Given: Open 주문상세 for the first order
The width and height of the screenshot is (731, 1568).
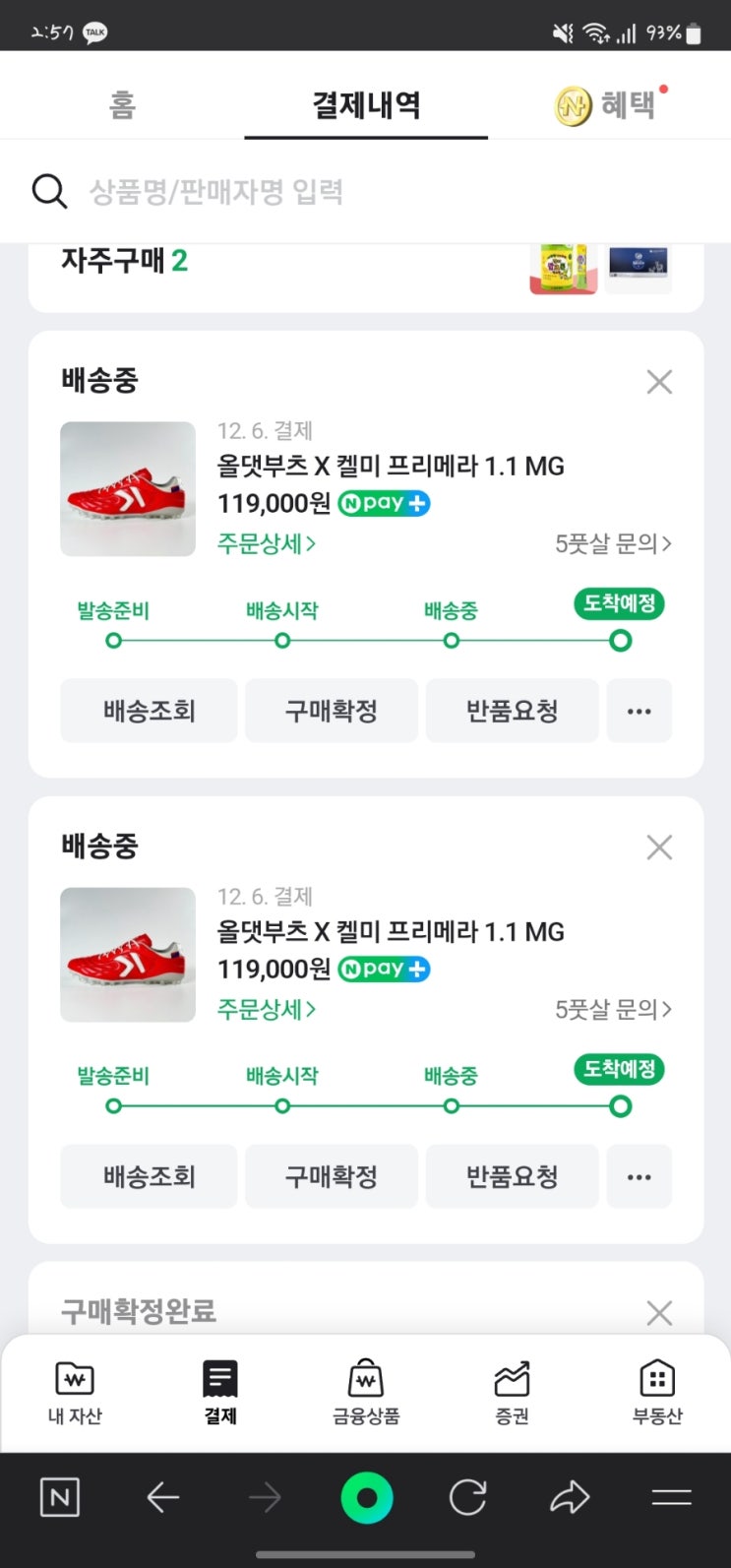Looking at the screenshot, I should pyautogui.click(x=267, y=543).
